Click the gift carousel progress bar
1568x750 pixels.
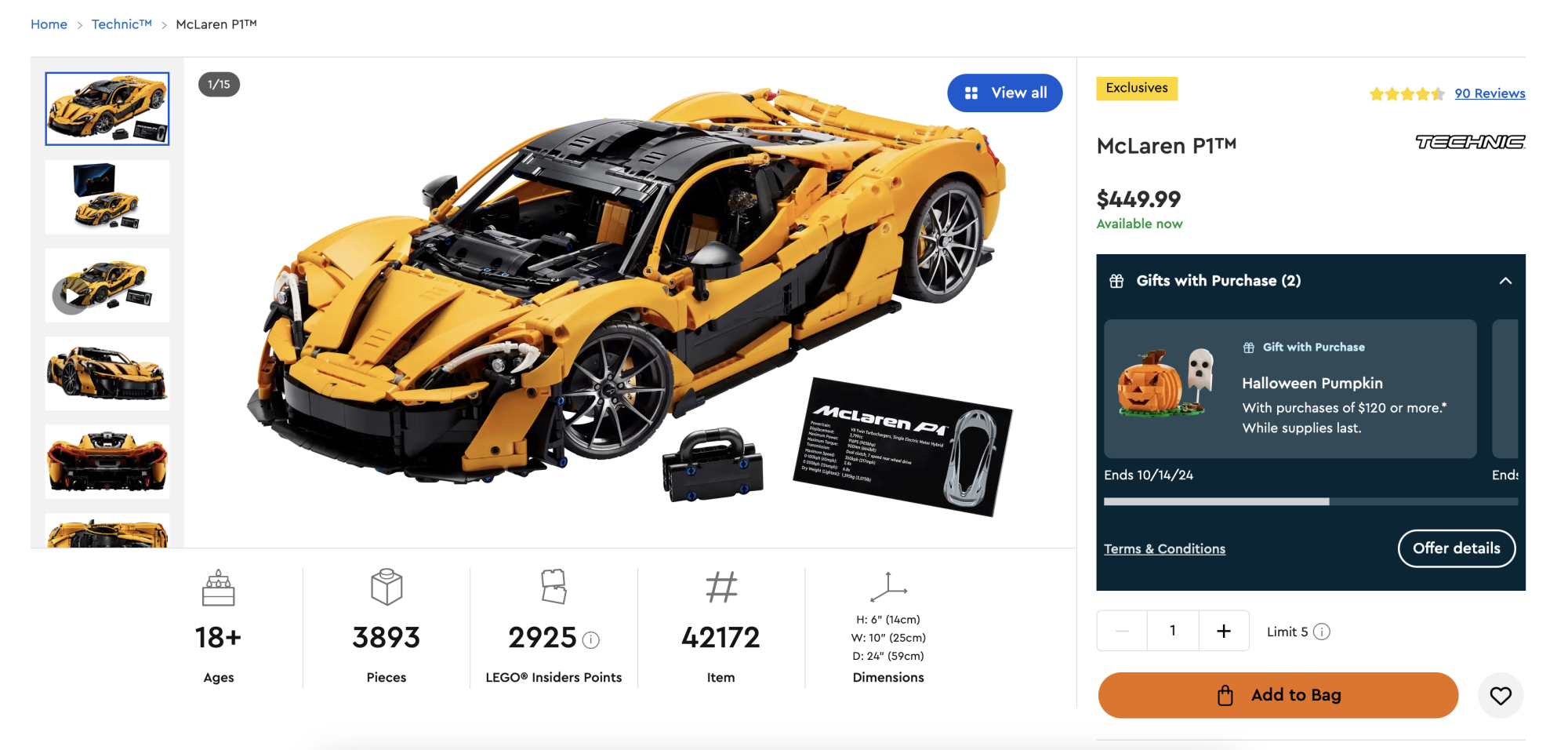(1311, 501)
